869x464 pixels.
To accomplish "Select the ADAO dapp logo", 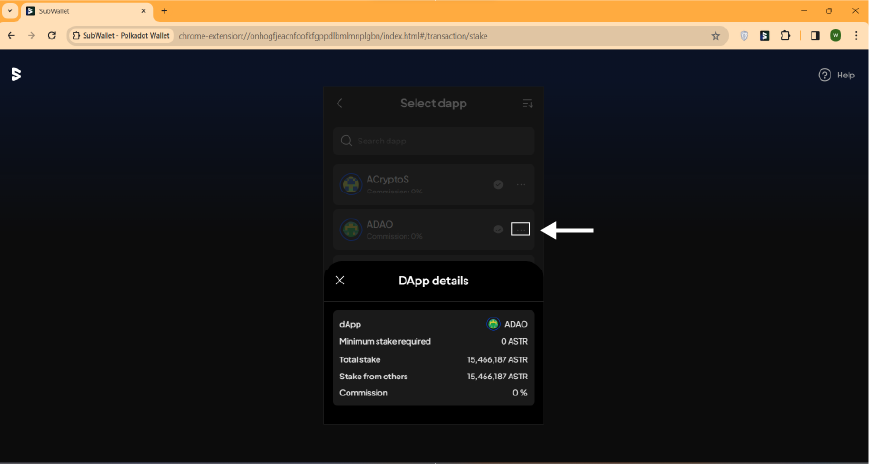I will point(351,229).
